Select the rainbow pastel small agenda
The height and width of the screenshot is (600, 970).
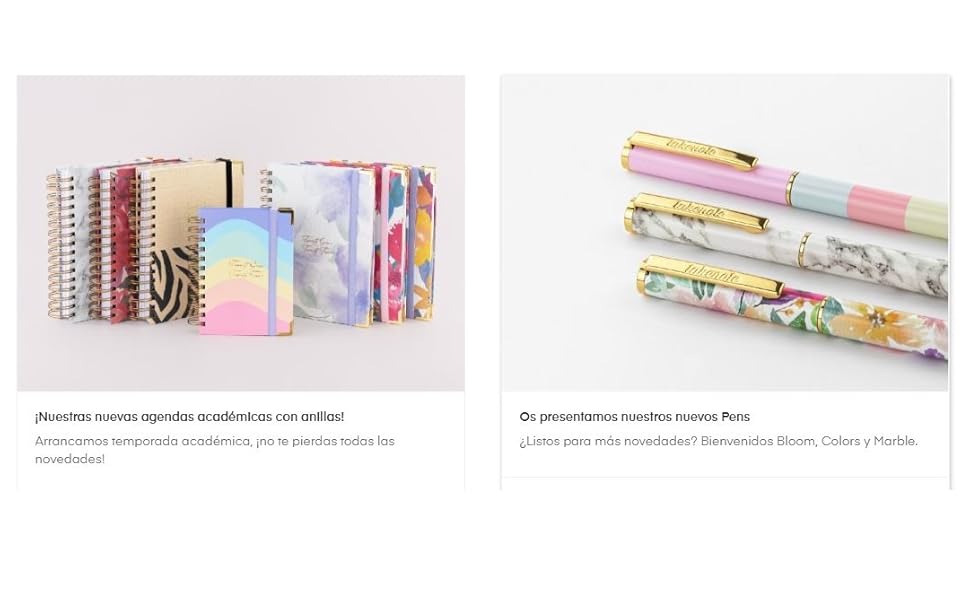[246, 272]
